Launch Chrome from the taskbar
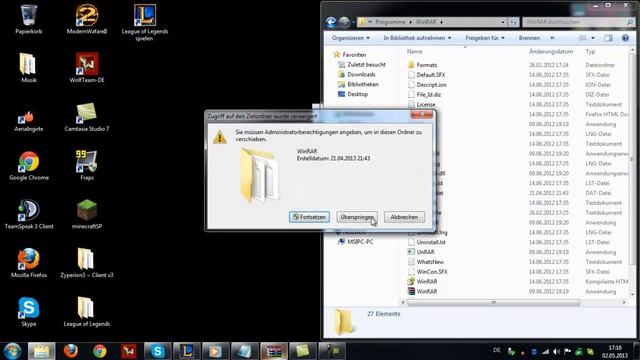Screen dimensions: 640x360 pos(100,351)
